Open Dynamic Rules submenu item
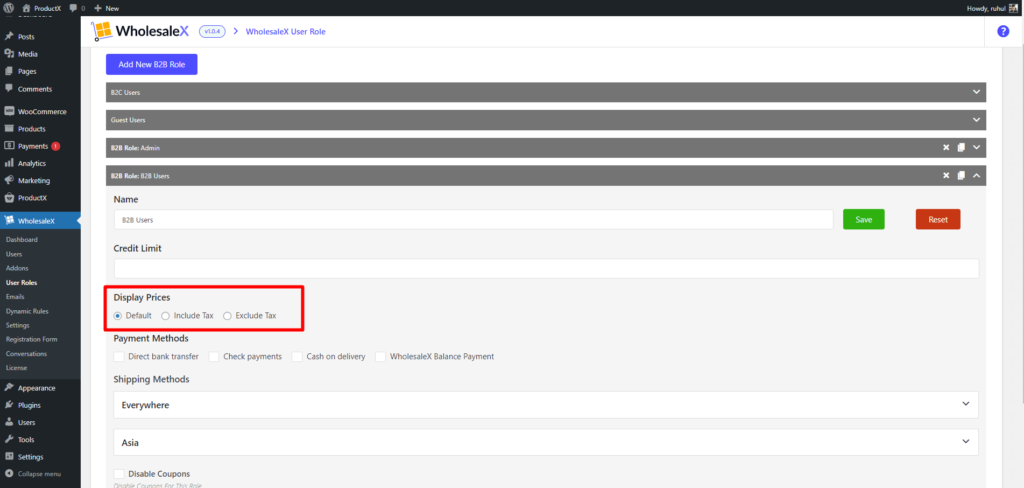This screenshot has height=488, width=1024. tap(27, 312)
